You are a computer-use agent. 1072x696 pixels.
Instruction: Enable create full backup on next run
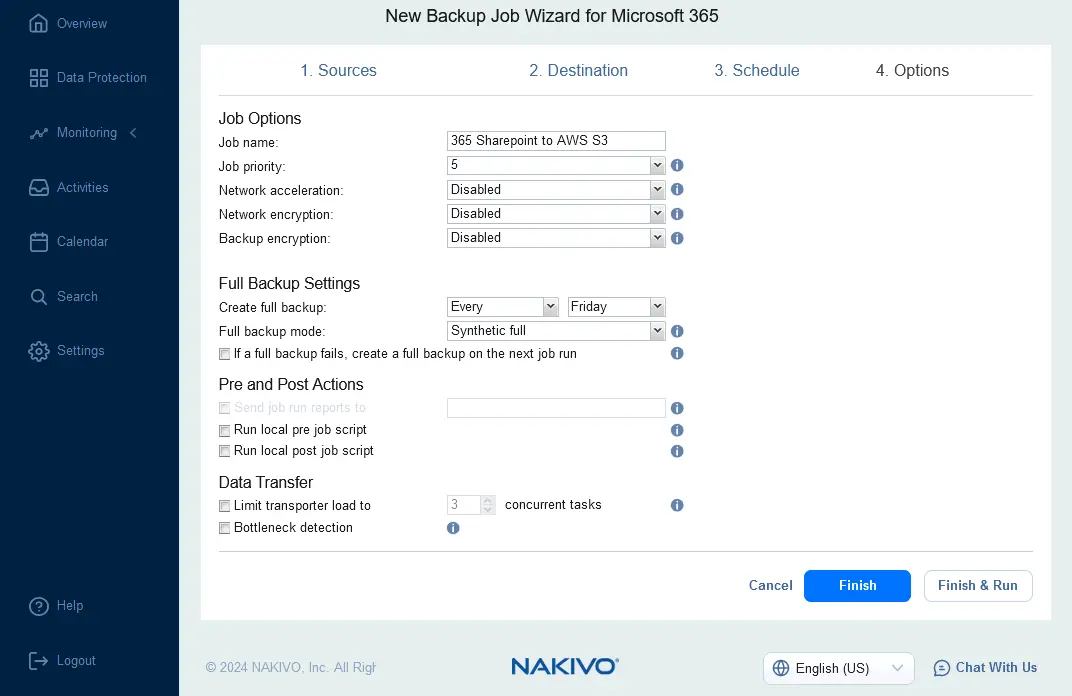(224, 354)
